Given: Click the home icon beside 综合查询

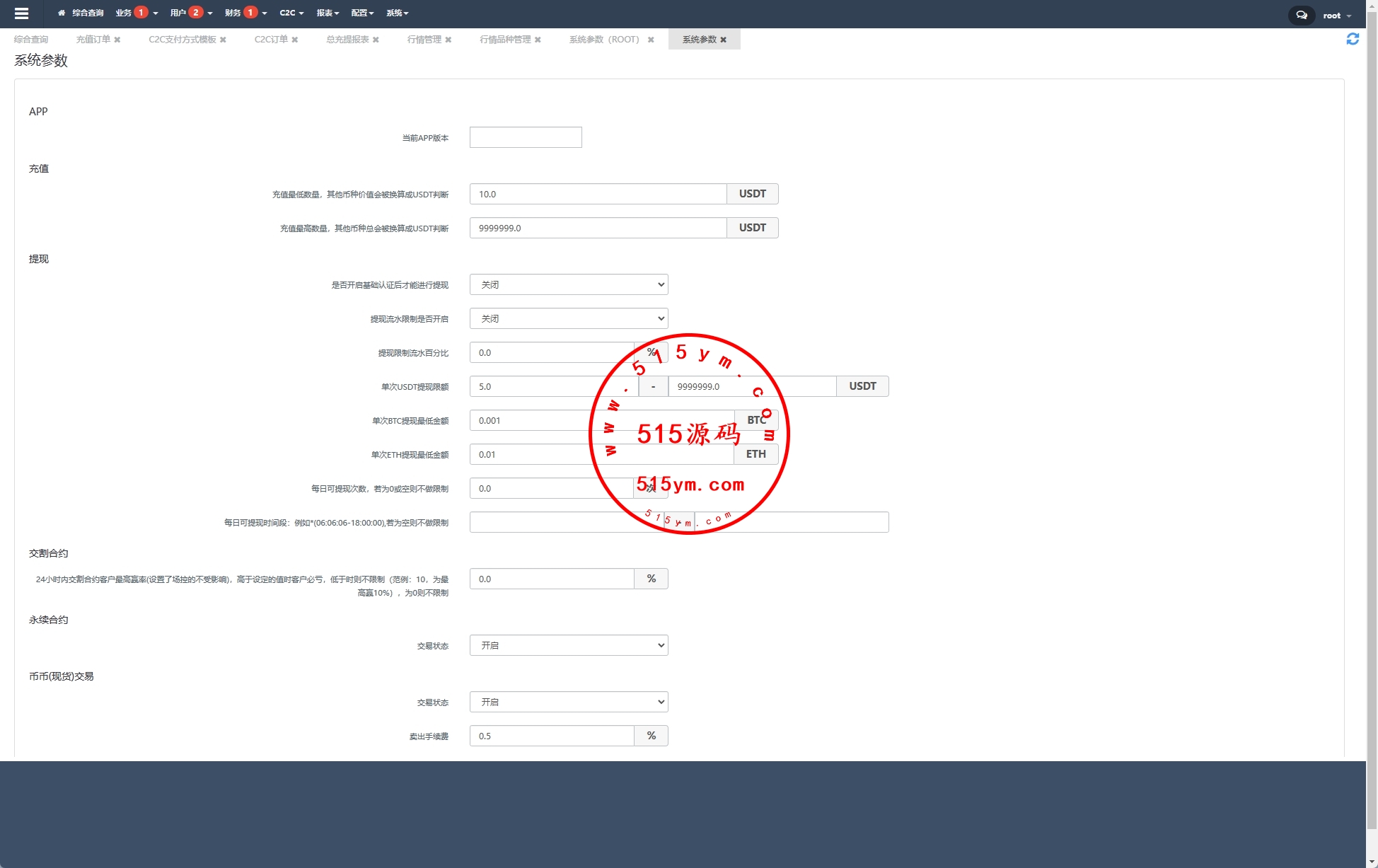Looking at the screenshot, I should 62,13.
